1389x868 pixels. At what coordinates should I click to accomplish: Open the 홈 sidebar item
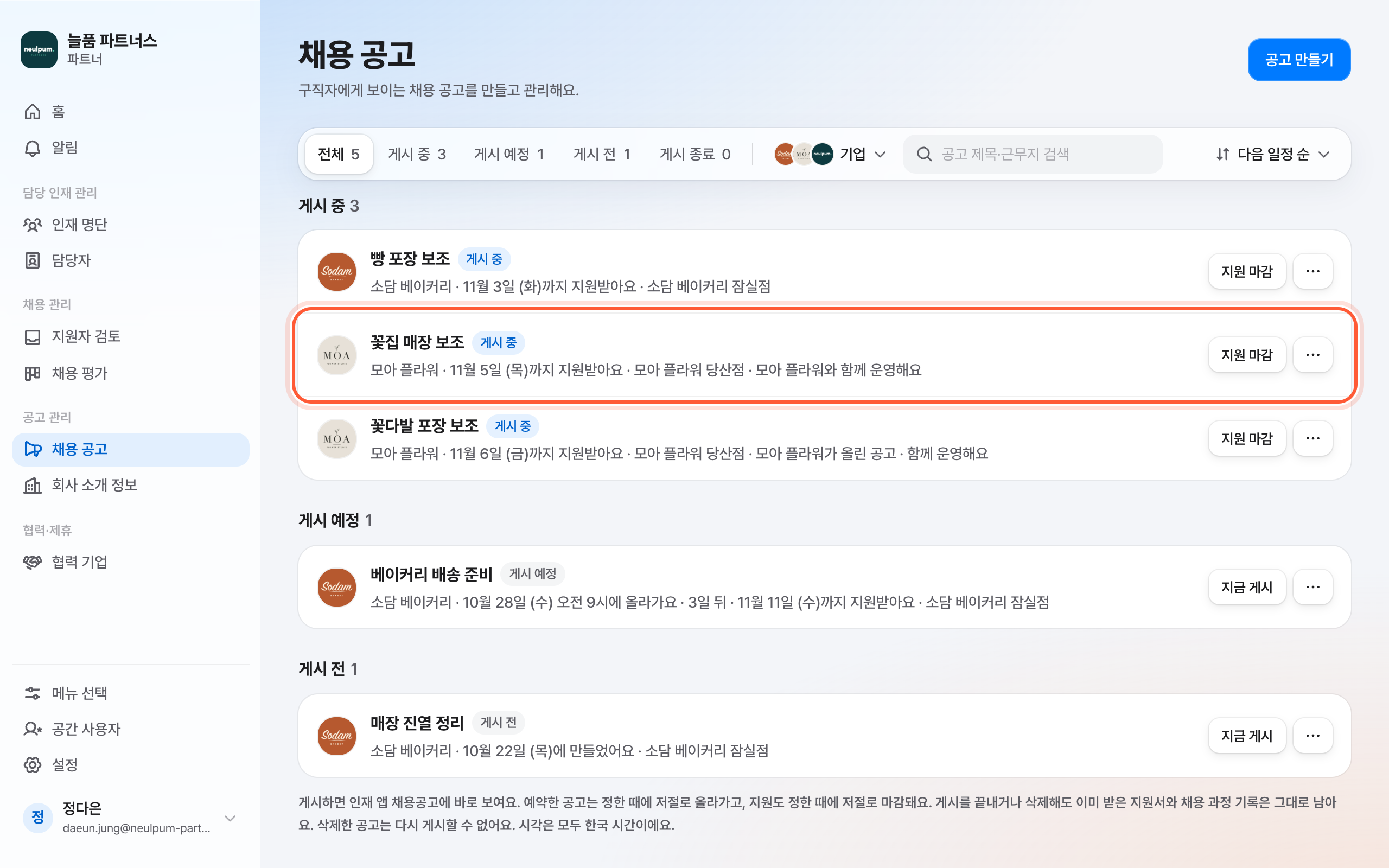tap(130, 111)
